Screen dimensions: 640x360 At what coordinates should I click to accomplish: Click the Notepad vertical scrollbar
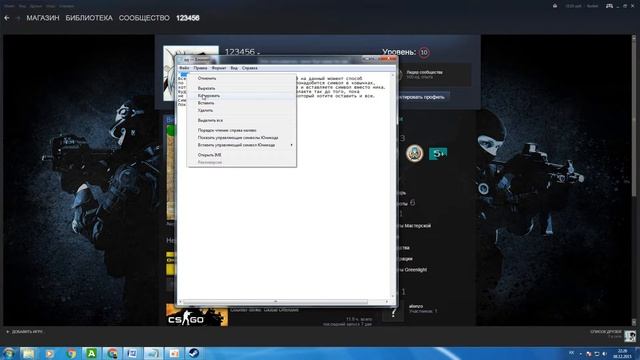[x=393, y=185]
